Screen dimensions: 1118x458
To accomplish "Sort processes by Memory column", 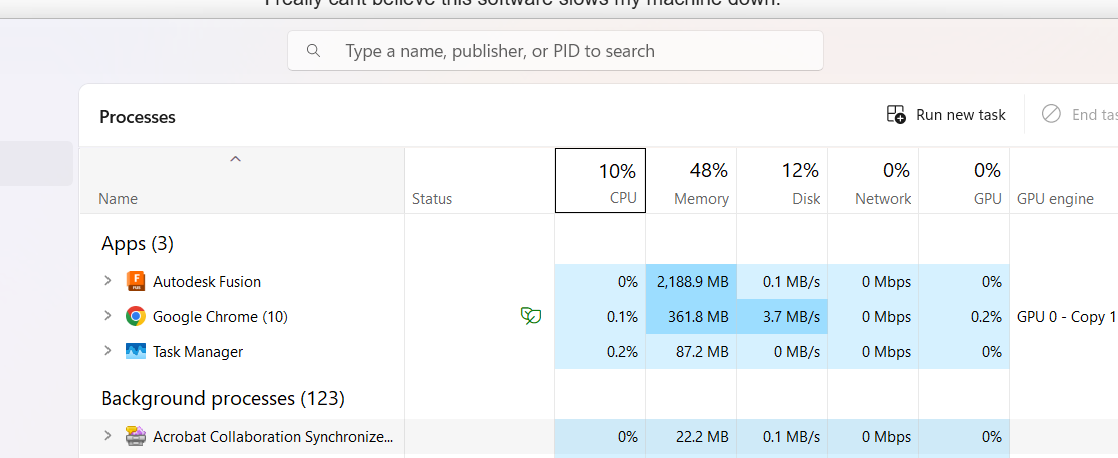I will [691, 181].
